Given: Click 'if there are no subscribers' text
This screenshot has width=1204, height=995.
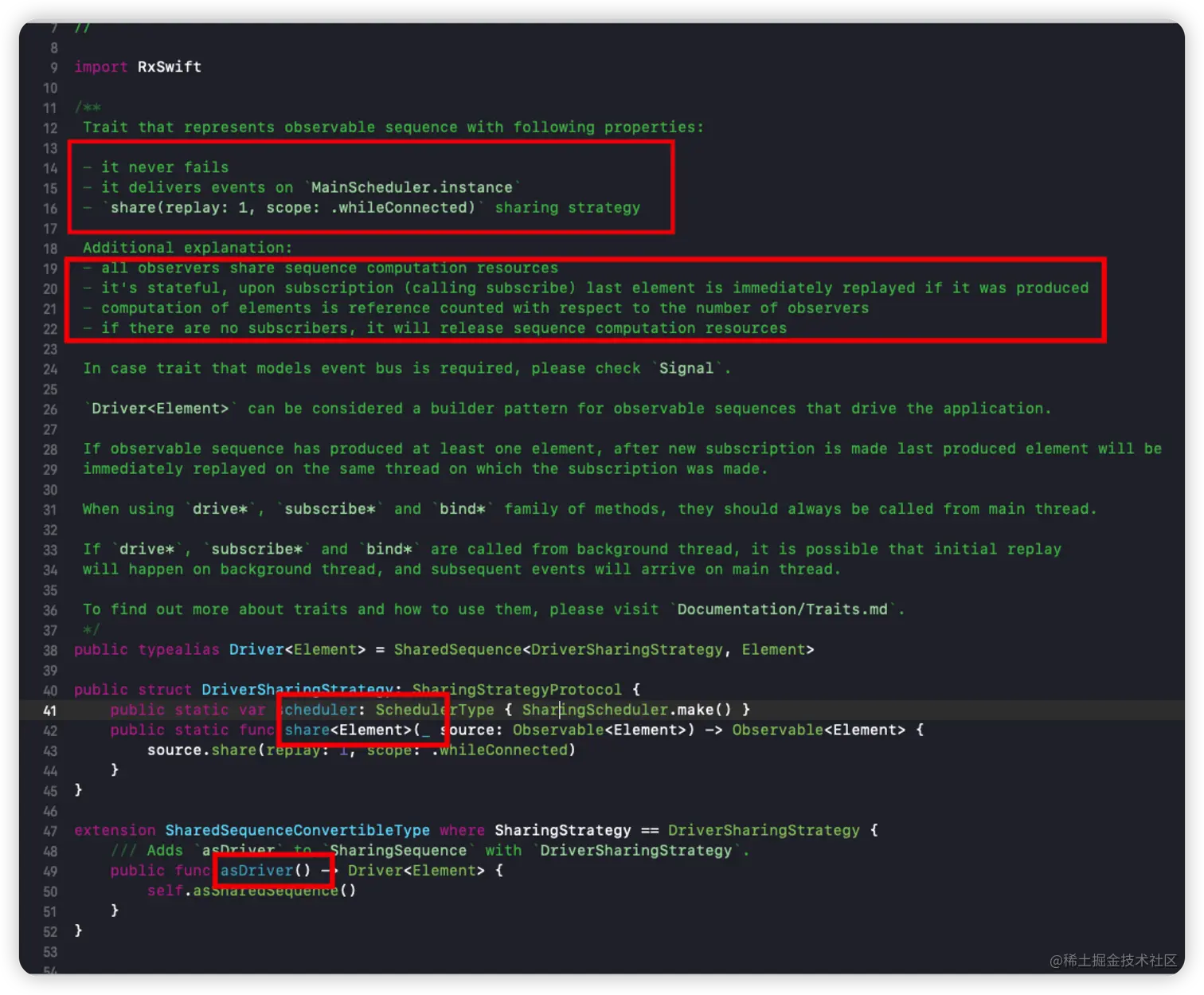Looking at the screenshot, I should (x=229, y=328).
